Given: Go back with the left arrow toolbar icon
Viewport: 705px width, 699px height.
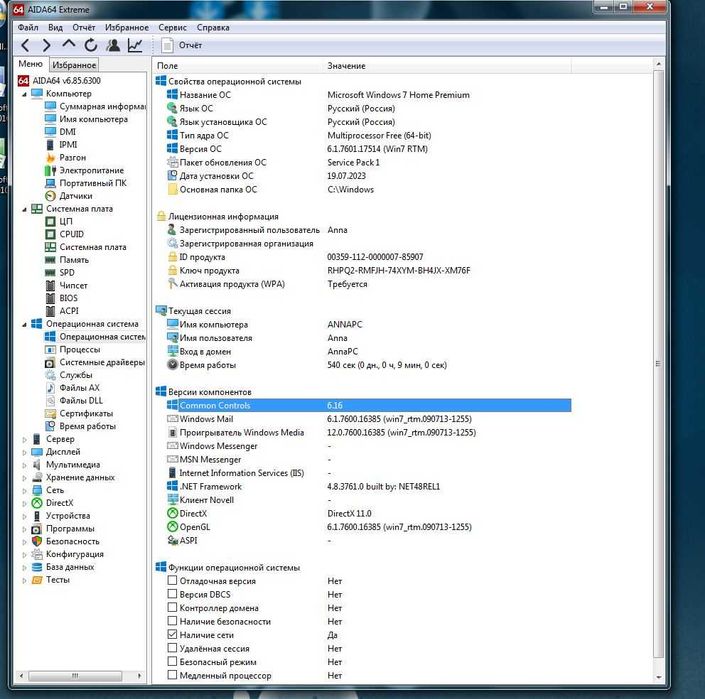Looking at the screenshot, I should pyautogui.click(x=25, y=45).
